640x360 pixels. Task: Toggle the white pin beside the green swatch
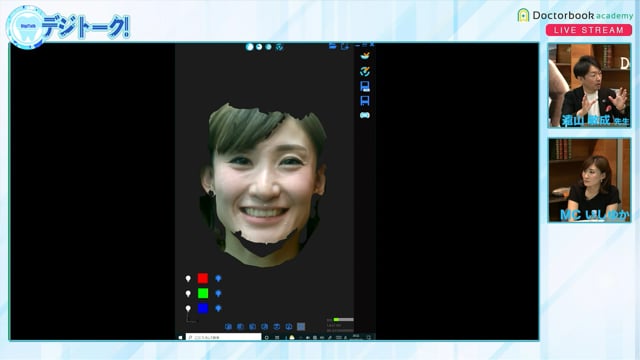click(x=188, y=293)
